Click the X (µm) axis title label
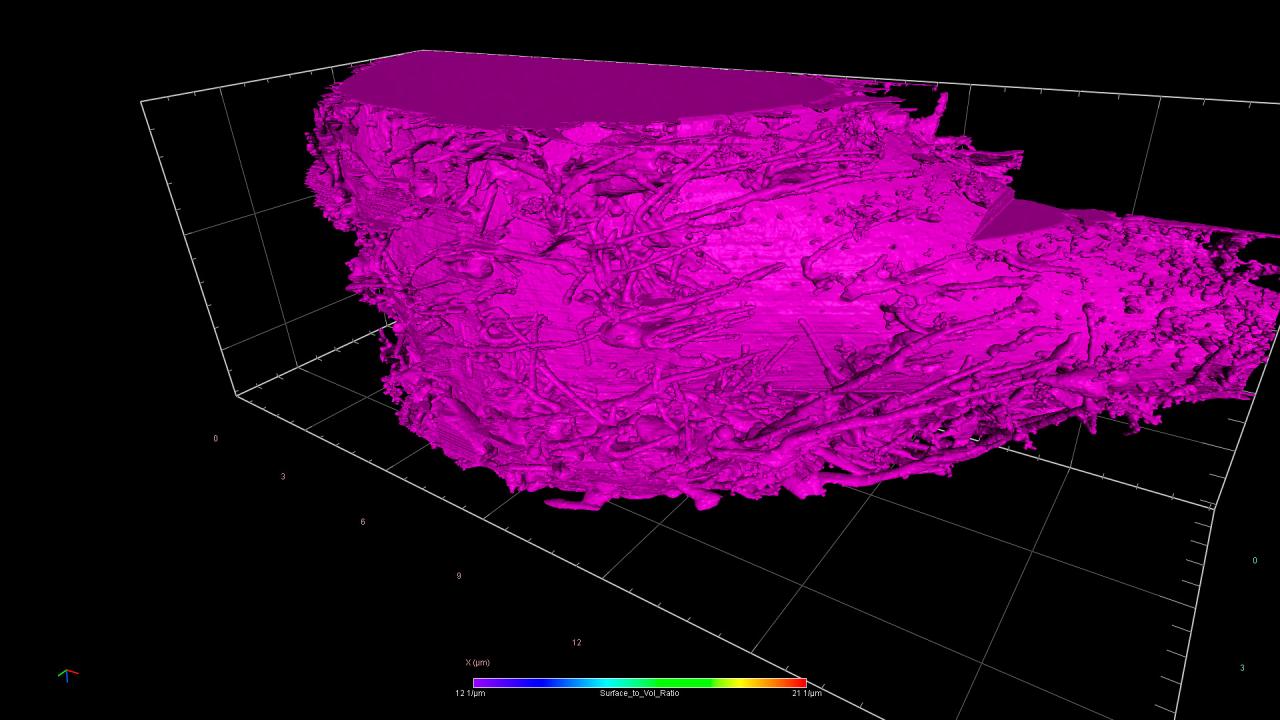Image resolution: width=1280 pixels, height=720 pixels. pyautogui.click(x=478, y=660)
